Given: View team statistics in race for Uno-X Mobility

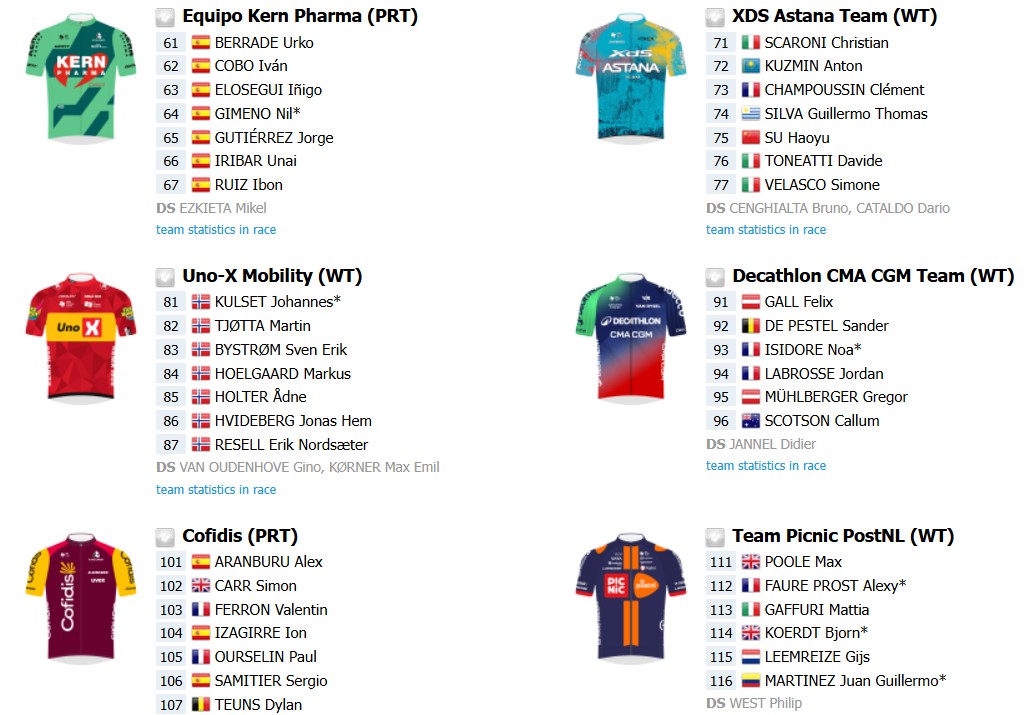Looking at the screenshot, I should click(216, 490).
